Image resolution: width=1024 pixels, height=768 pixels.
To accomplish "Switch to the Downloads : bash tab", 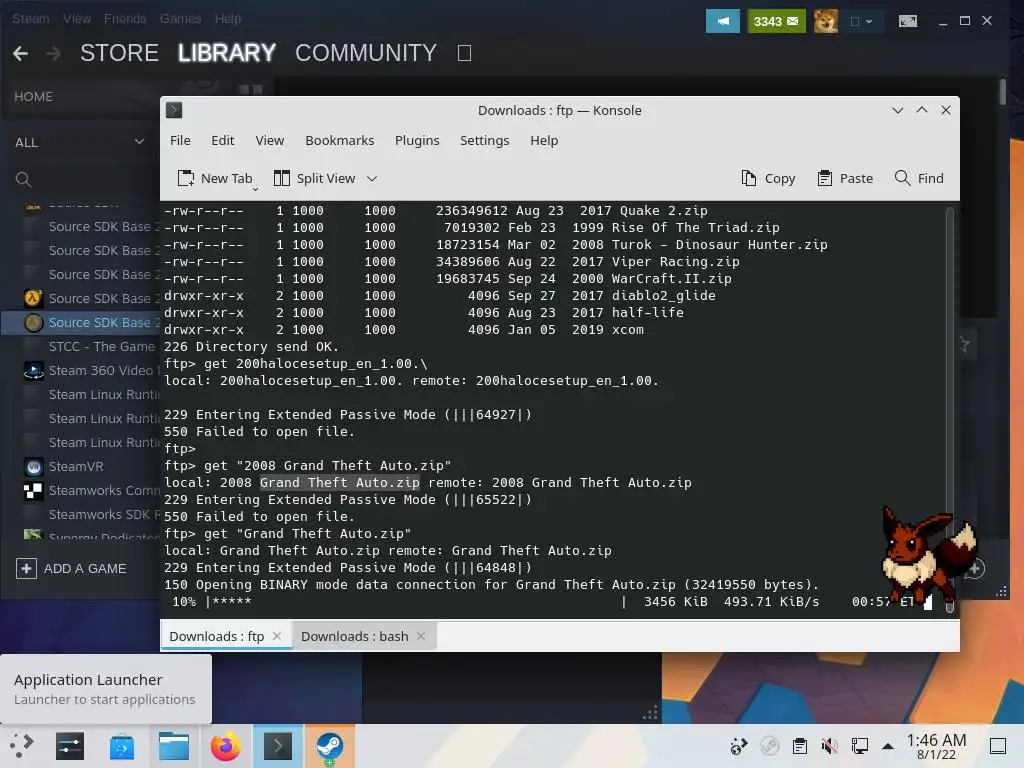I will click(355, 636).
